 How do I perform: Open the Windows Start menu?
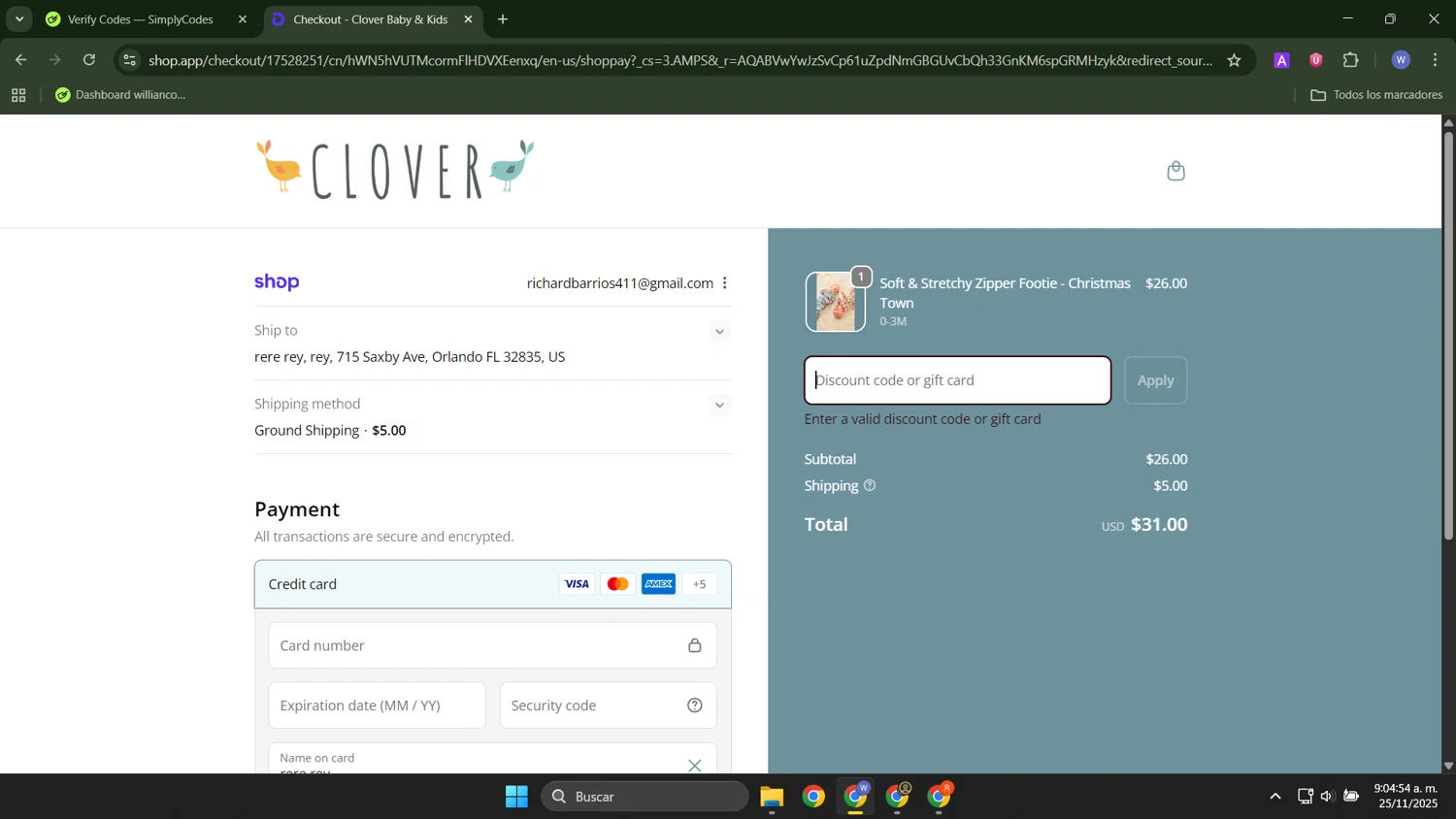516,797
